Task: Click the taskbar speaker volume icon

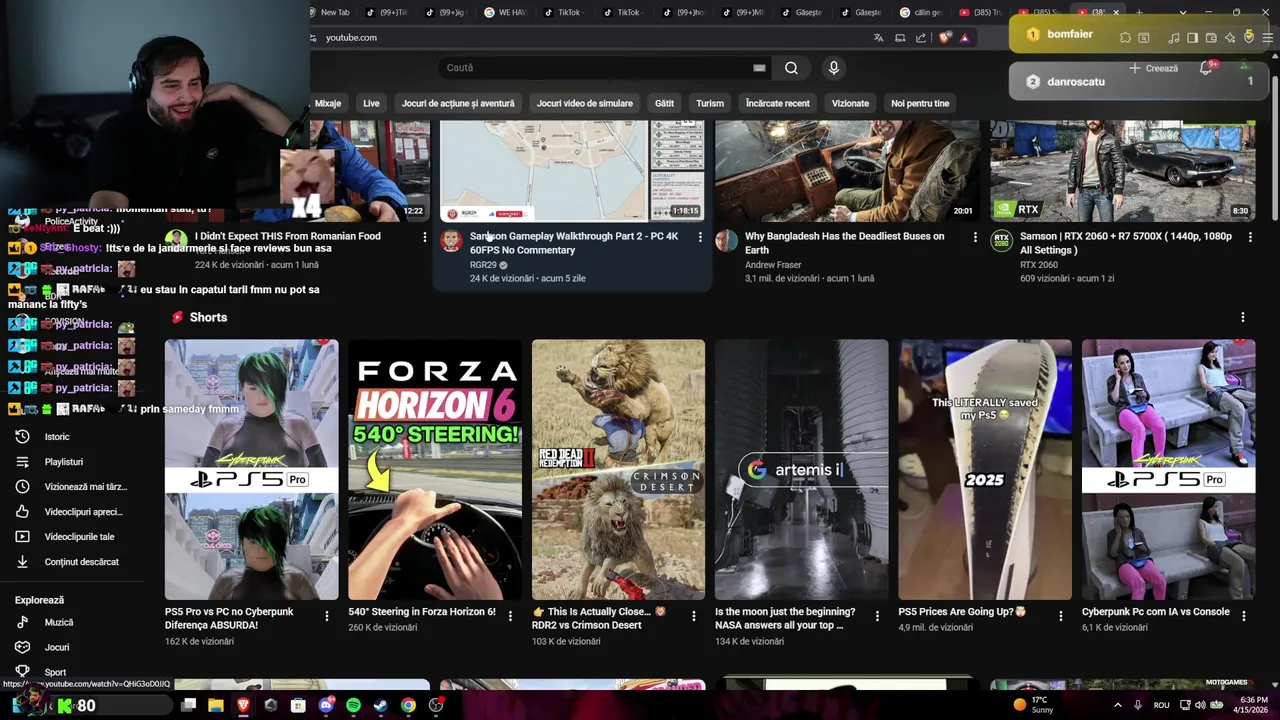Action: (1200, 705)
